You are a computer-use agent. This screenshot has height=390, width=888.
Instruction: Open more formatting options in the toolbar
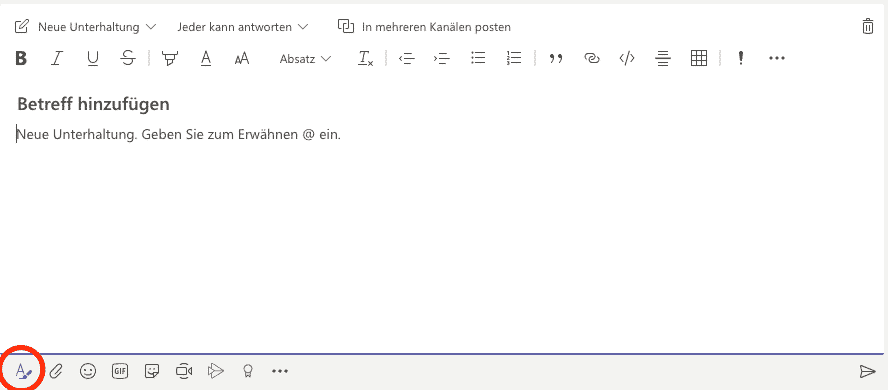point(777,58)
